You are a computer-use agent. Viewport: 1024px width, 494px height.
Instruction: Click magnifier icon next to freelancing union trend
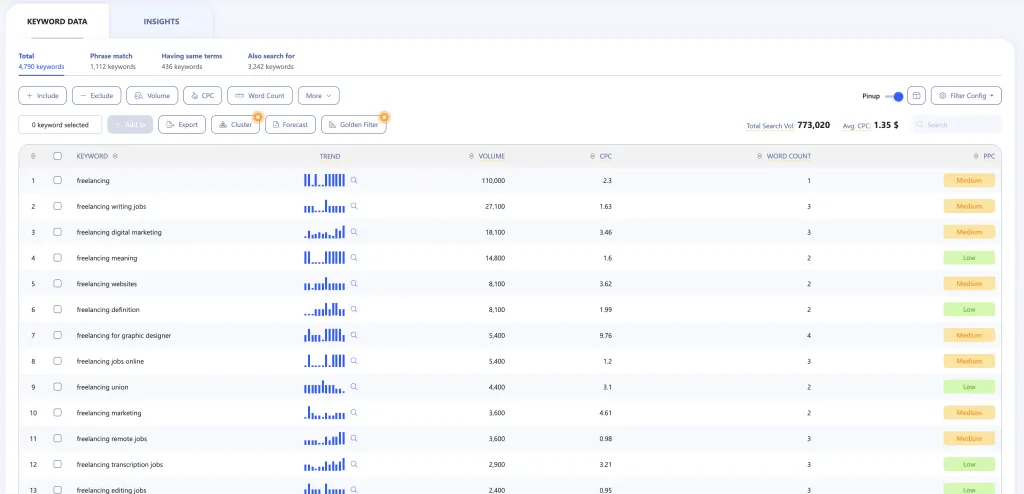click(354, 387)
